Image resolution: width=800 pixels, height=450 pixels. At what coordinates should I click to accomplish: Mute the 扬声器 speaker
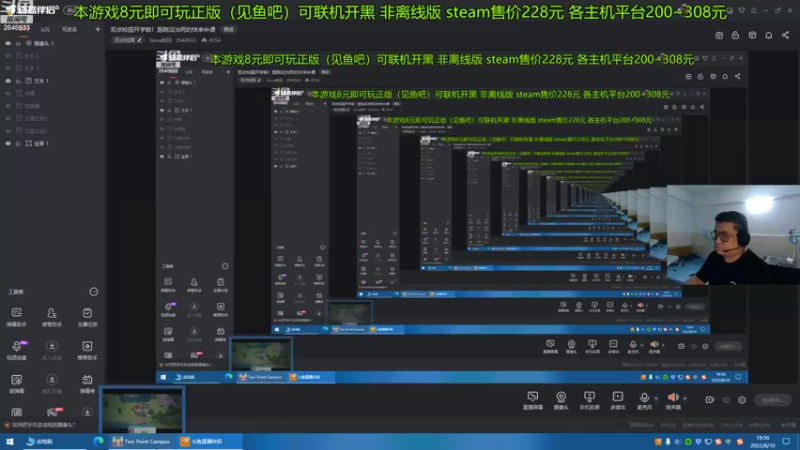[x=673, y=401]
